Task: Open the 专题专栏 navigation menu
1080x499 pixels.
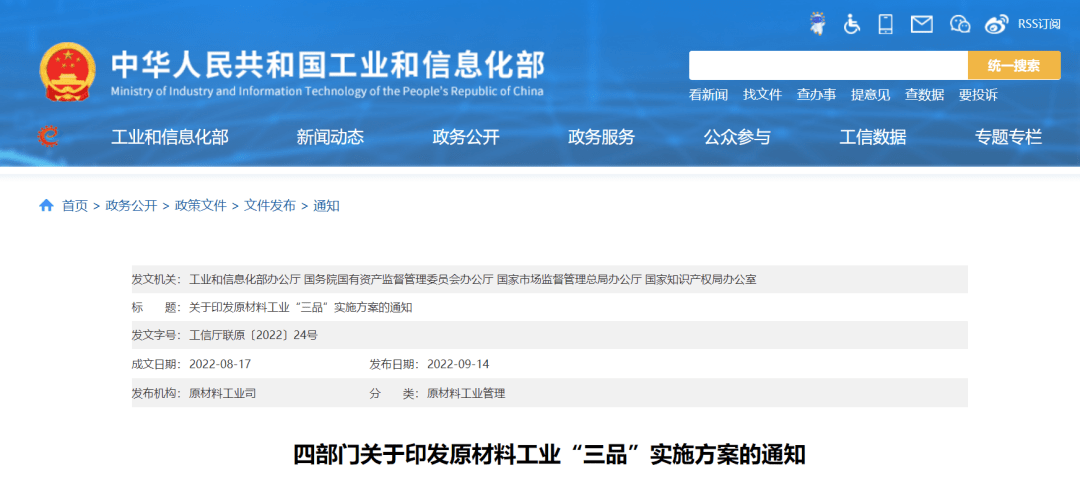Action: click(x=1008, y=137)
